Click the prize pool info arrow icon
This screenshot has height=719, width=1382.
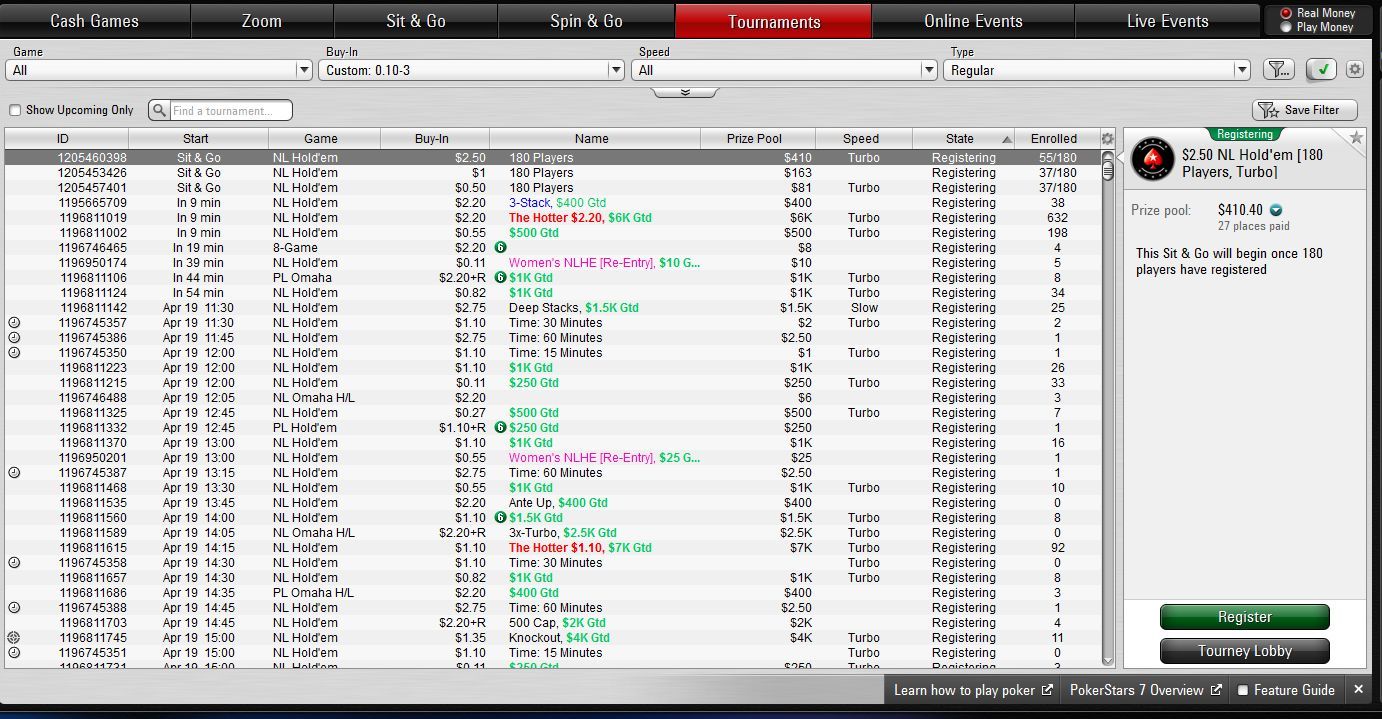click(1276, 210)
